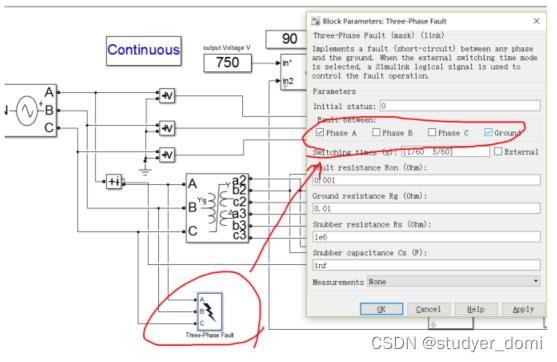Select the middle voltage measurement block
Screen dimensions: 557x362
pyautogui.click(x=167, y=128)
